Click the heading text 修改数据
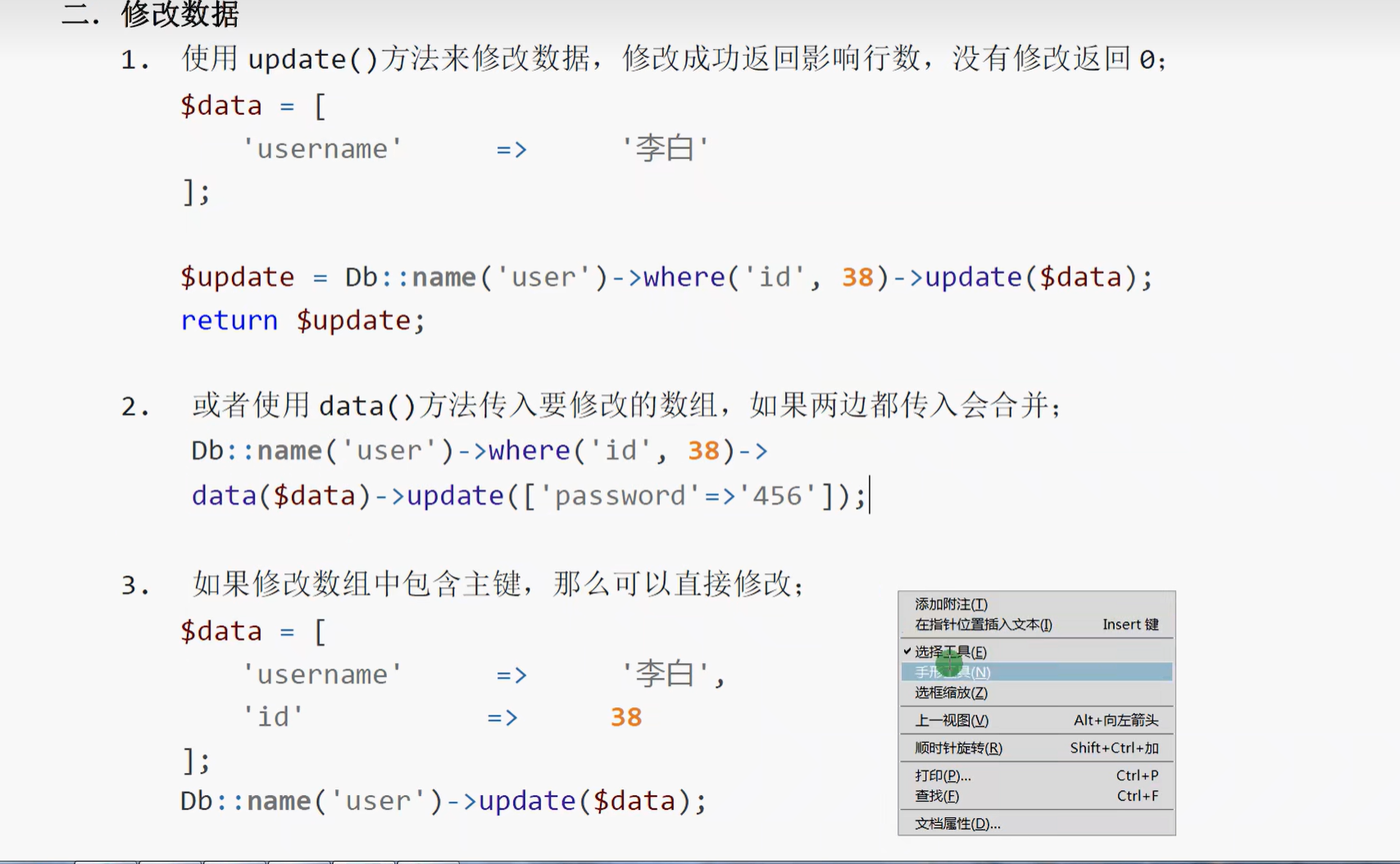This screenshot has height=864, width=1400. click(x=180, y=13)
